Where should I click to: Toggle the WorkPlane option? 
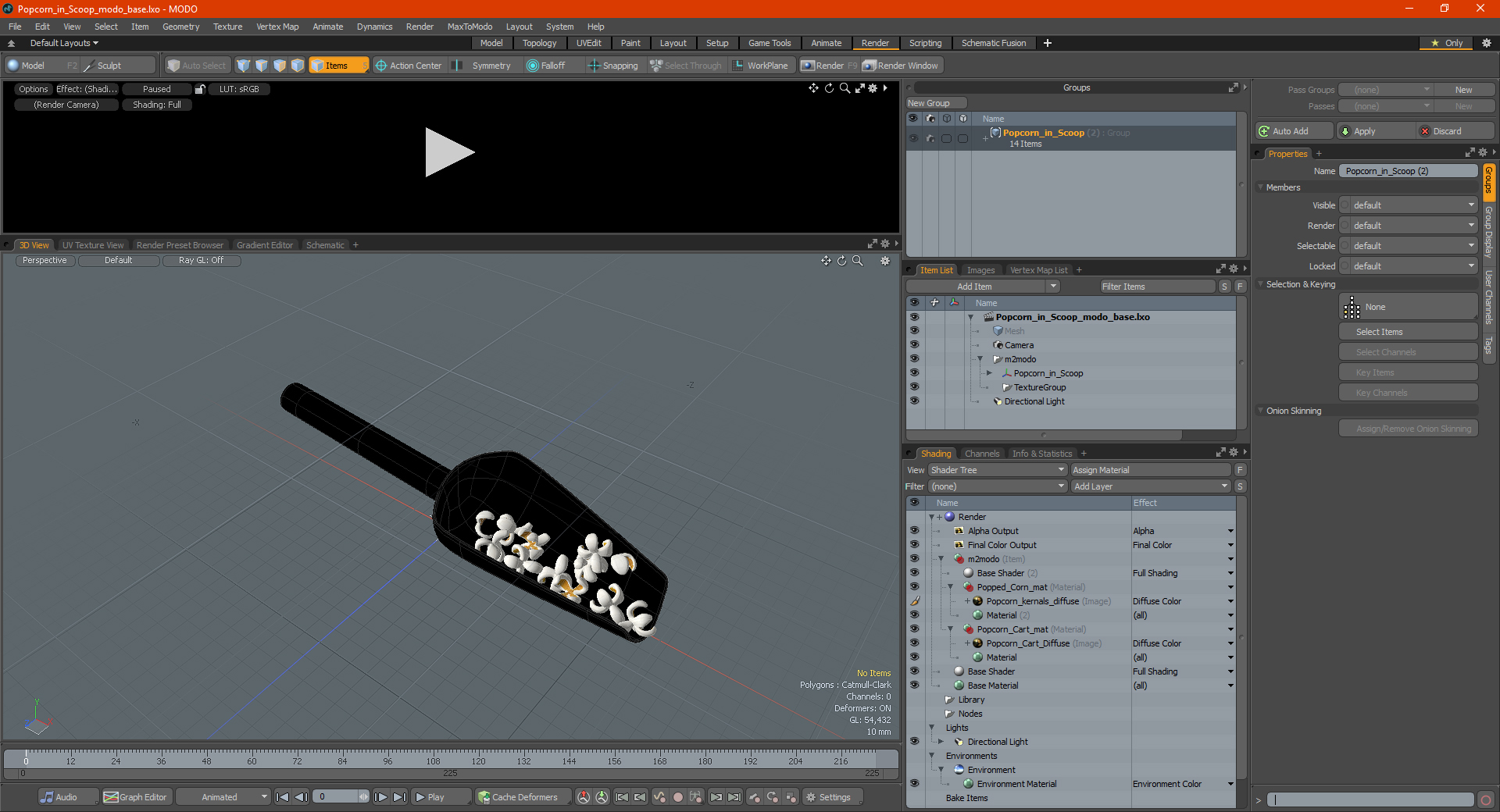pos(760,66)
